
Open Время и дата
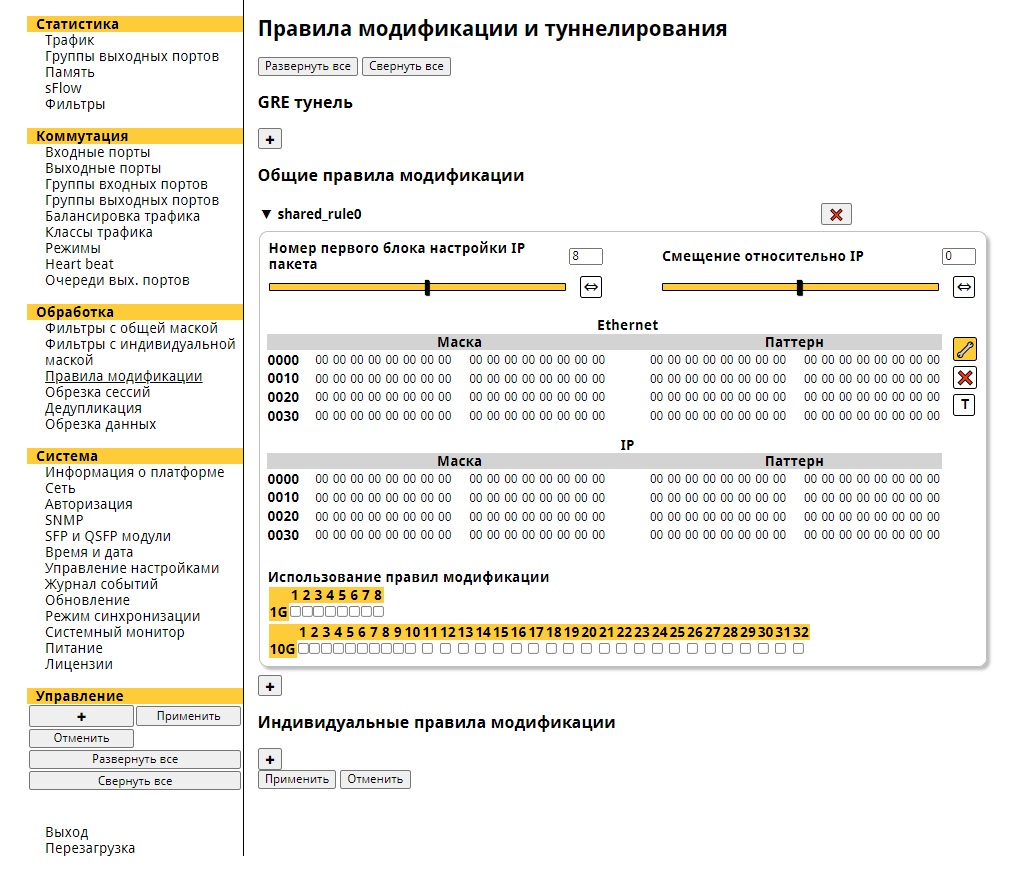[x=89, y=552]
